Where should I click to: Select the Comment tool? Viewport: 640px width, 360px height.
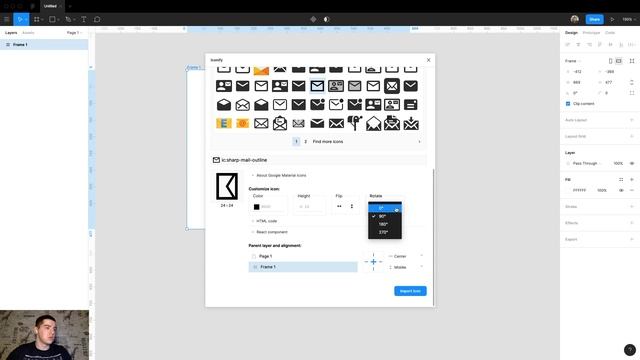97,19
